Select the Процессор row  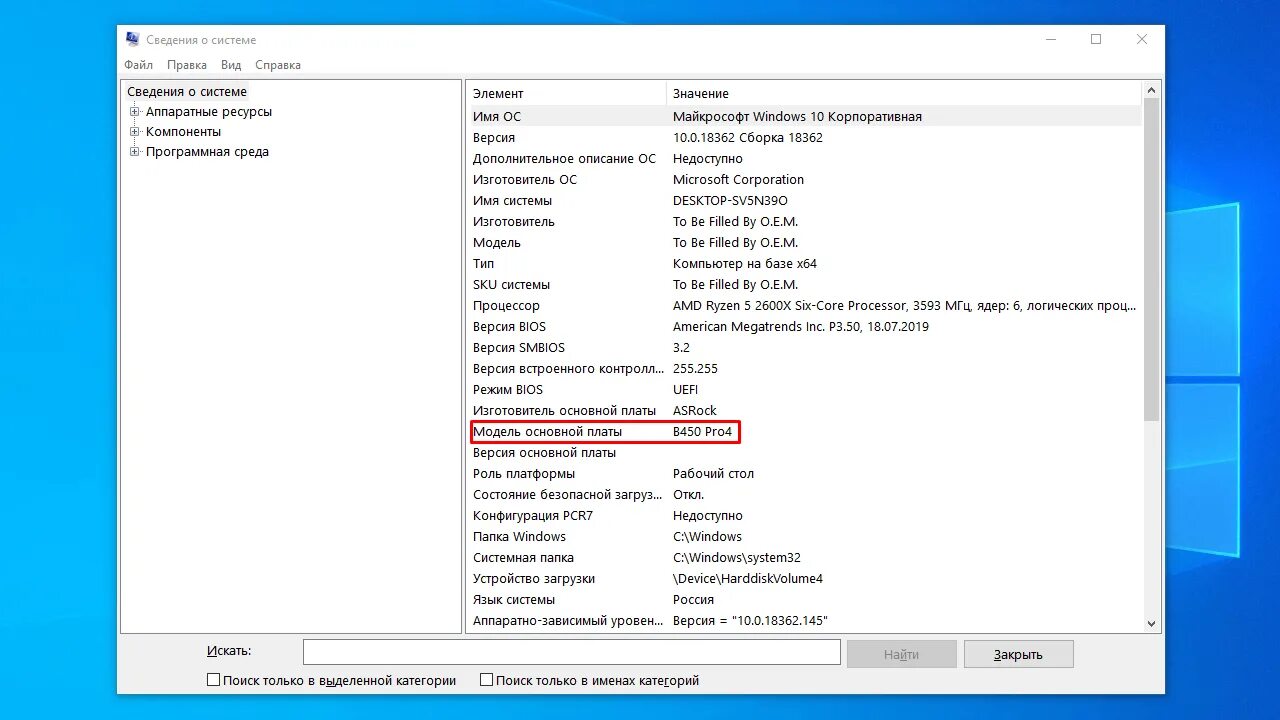(x=804, y=305)
